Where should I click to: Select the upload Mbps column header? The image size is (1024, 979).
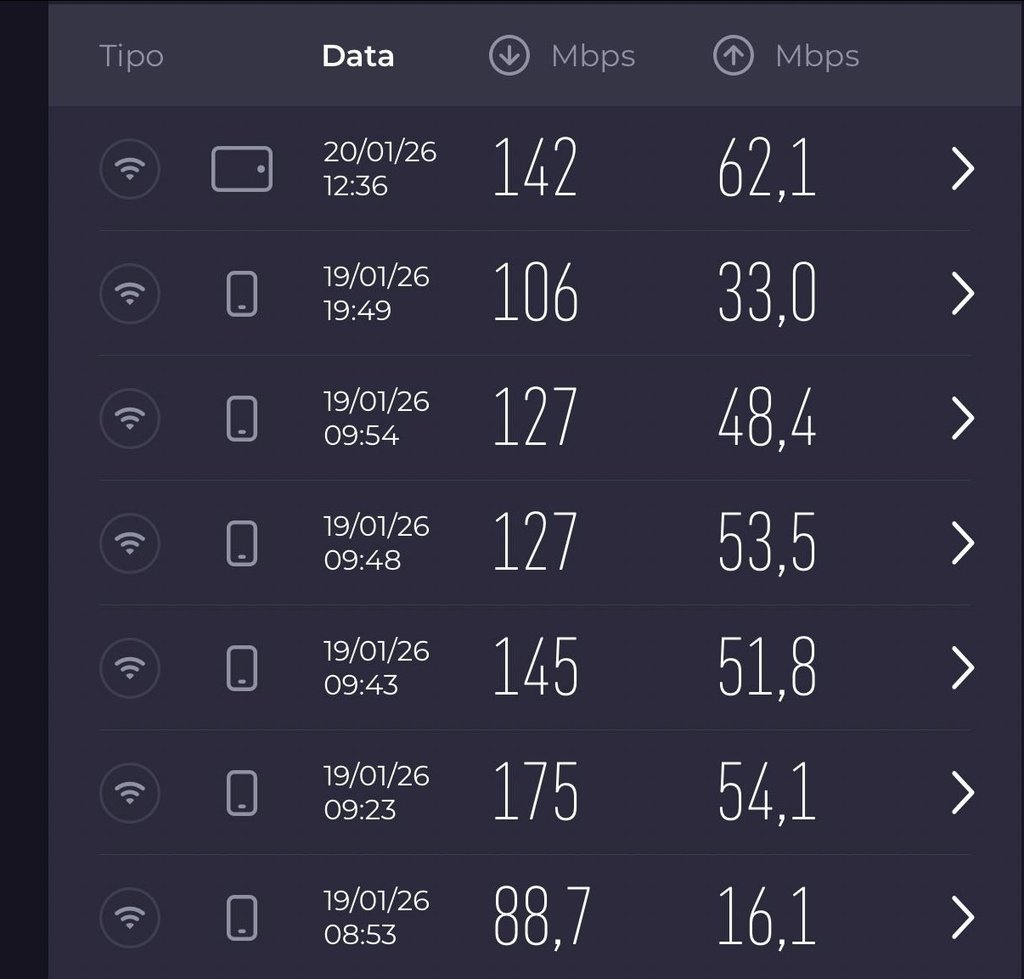pos(816,56)
